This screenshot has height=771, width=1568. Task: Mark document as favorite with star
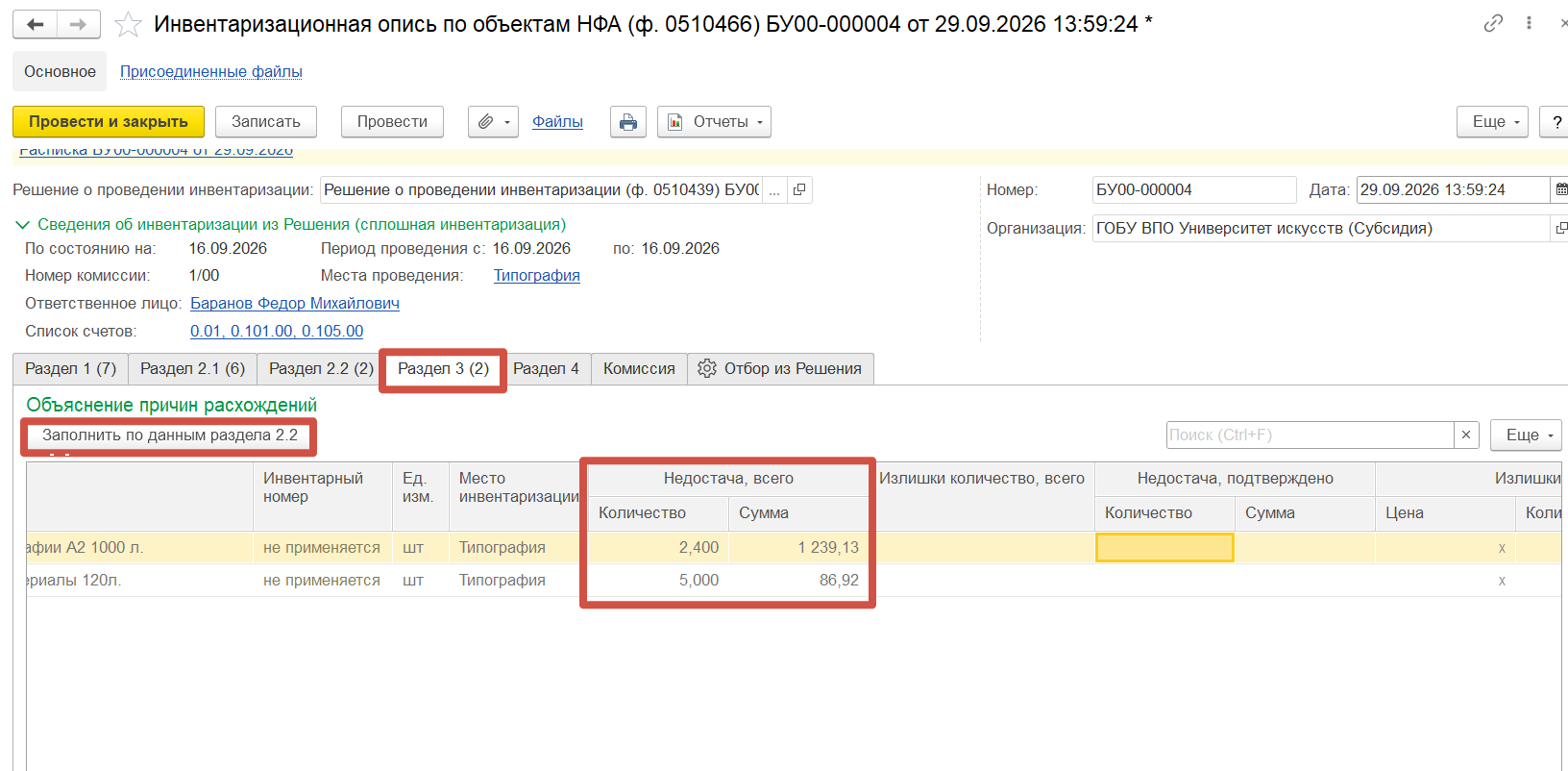pos(128,24)
